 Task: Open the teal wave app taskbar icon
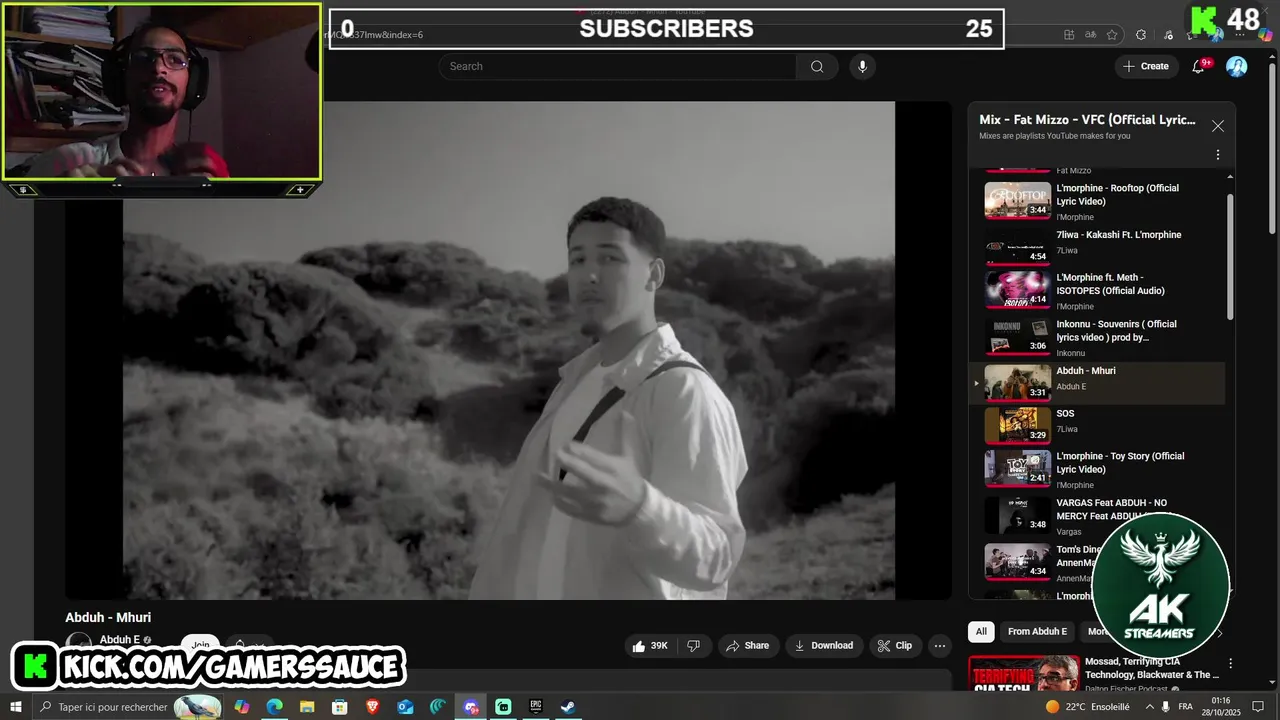(438, 707)
